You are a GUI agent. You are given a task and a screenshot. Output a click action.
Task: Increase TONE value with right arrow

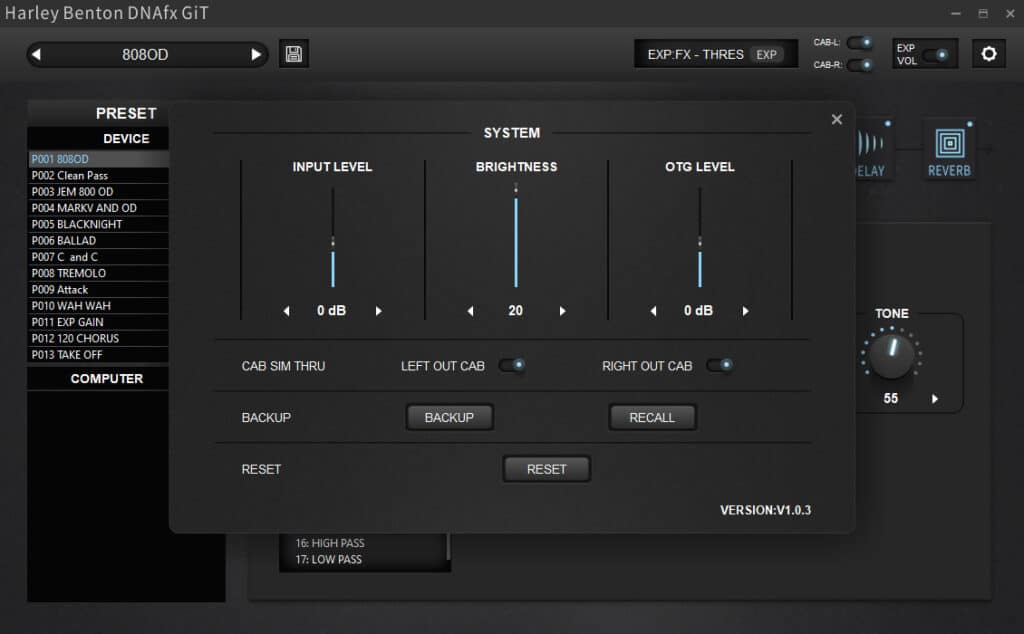pyautogui.click(x=935, y=399)
